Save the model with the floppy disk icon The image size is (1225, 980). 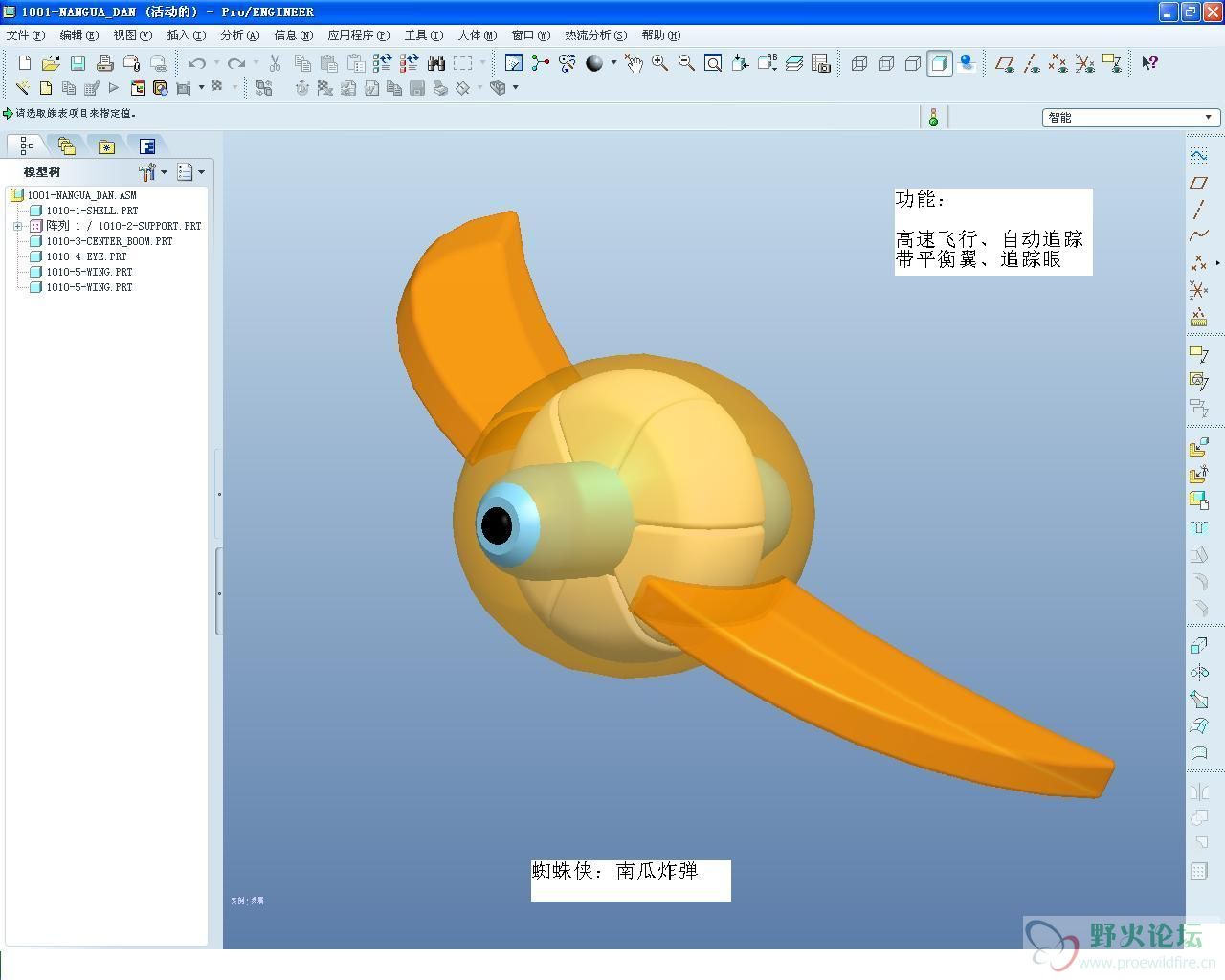78,63
